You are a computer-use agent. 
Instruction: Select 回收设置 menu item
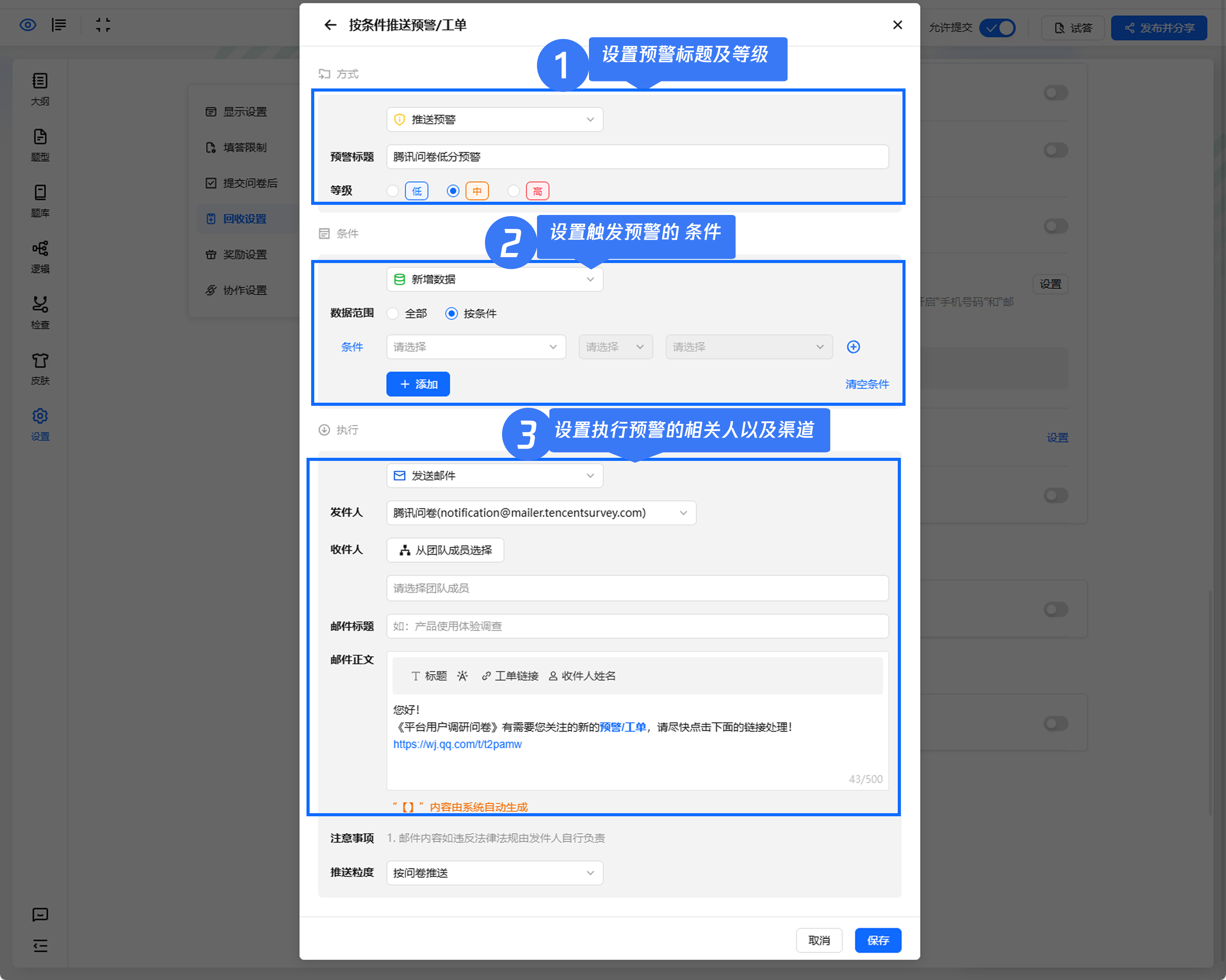pyautogui.click(x=244, y=219)
